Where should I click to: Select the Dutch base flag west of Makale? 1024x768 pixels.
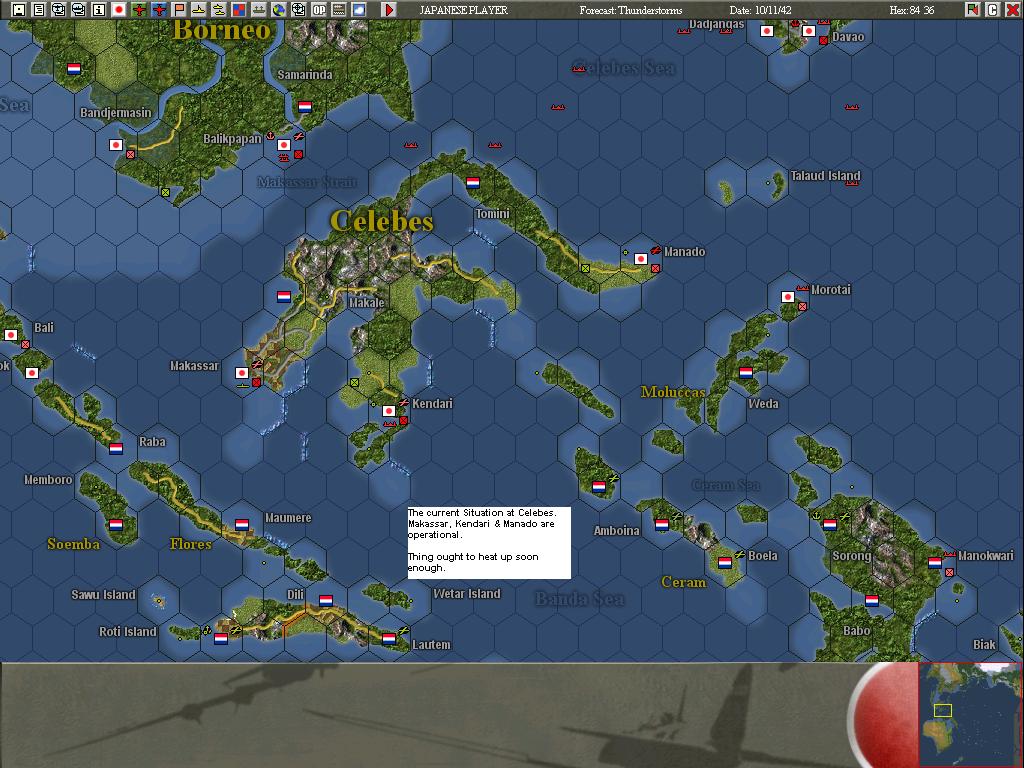tap(283, 296)
